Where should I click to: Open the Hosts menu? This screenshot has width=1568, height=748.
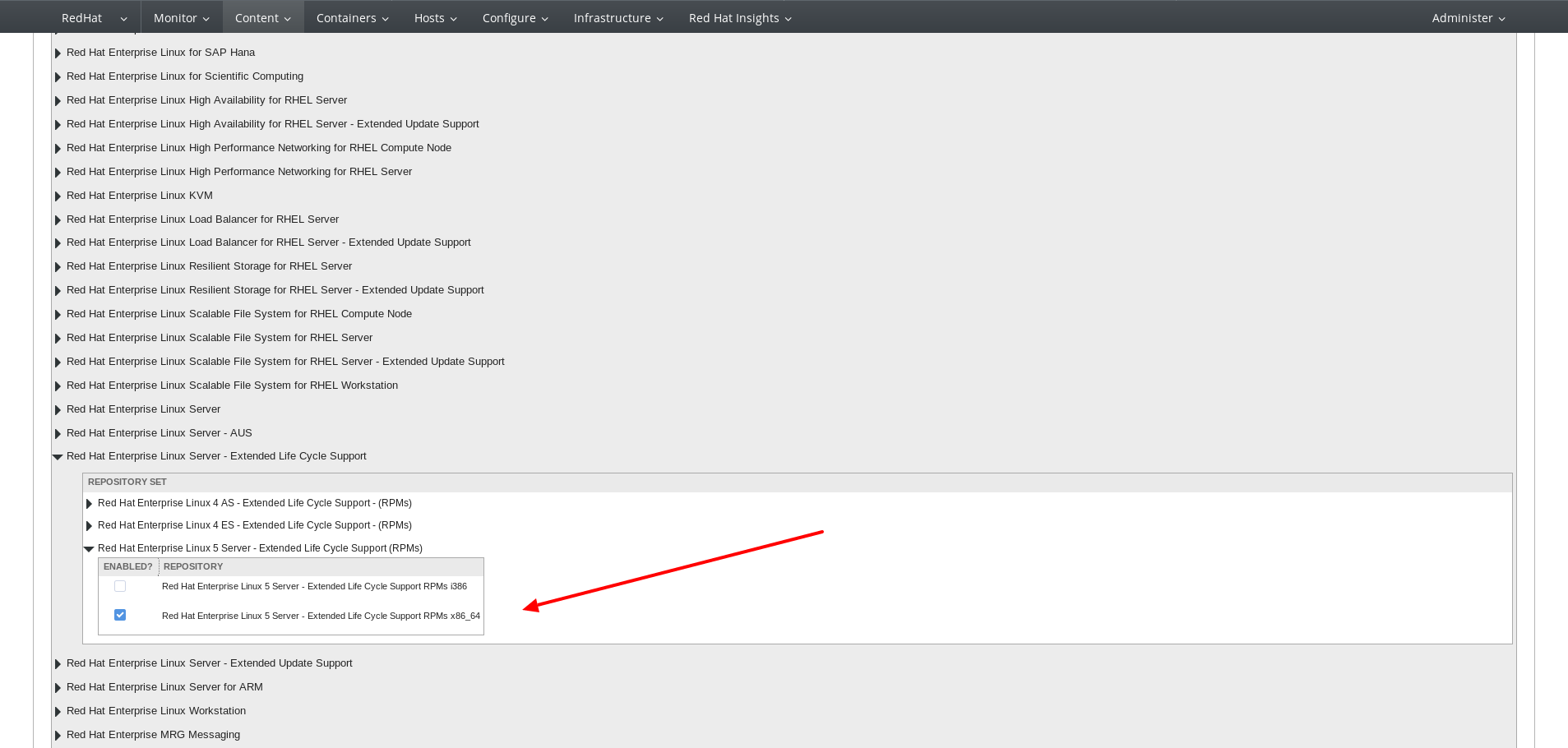[435, 18]
